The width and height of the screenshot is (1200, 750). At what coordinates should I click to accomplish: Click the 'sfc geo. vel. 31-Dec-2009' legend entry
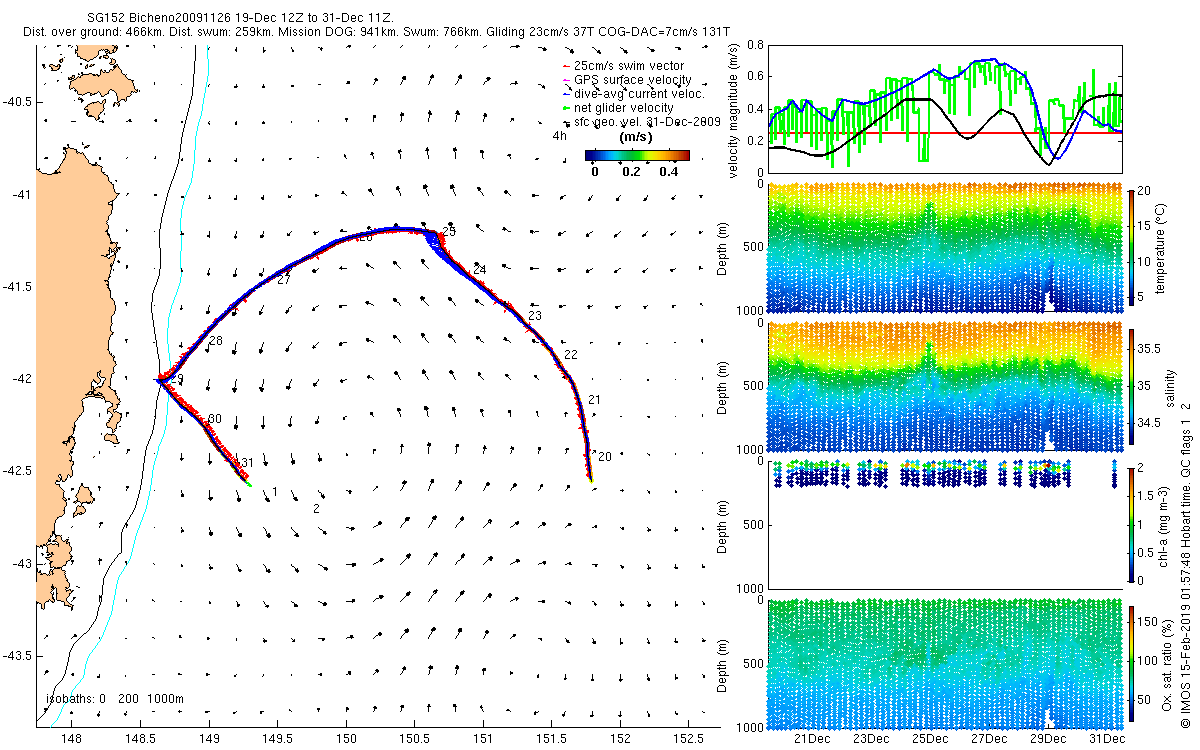[x=641, y=122]
